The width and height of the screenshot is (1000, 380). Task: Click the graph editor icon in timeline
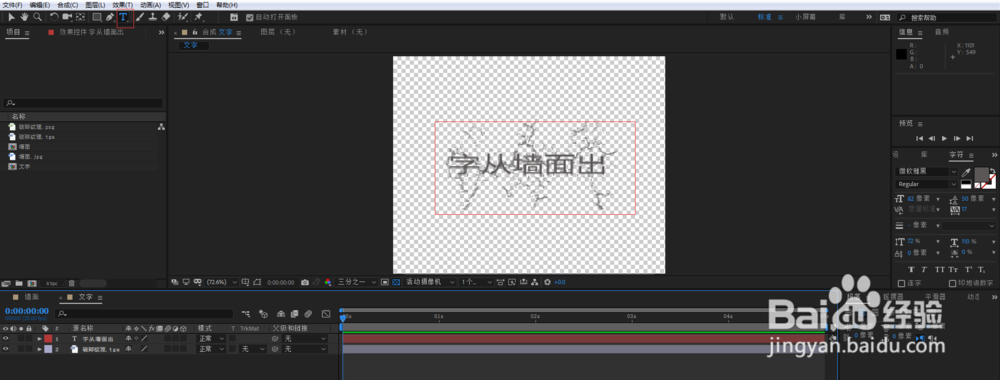click(326, 314)
